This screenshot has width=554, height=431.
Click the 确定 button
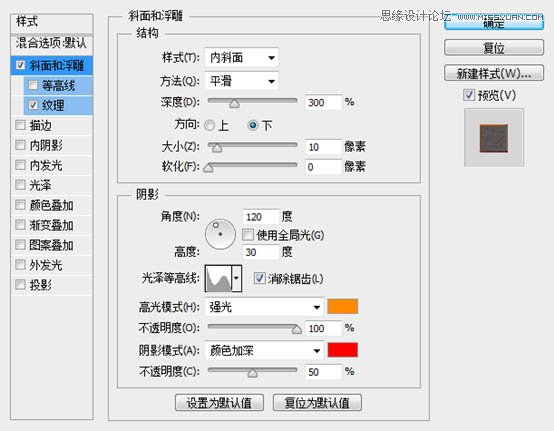[494, 23]
